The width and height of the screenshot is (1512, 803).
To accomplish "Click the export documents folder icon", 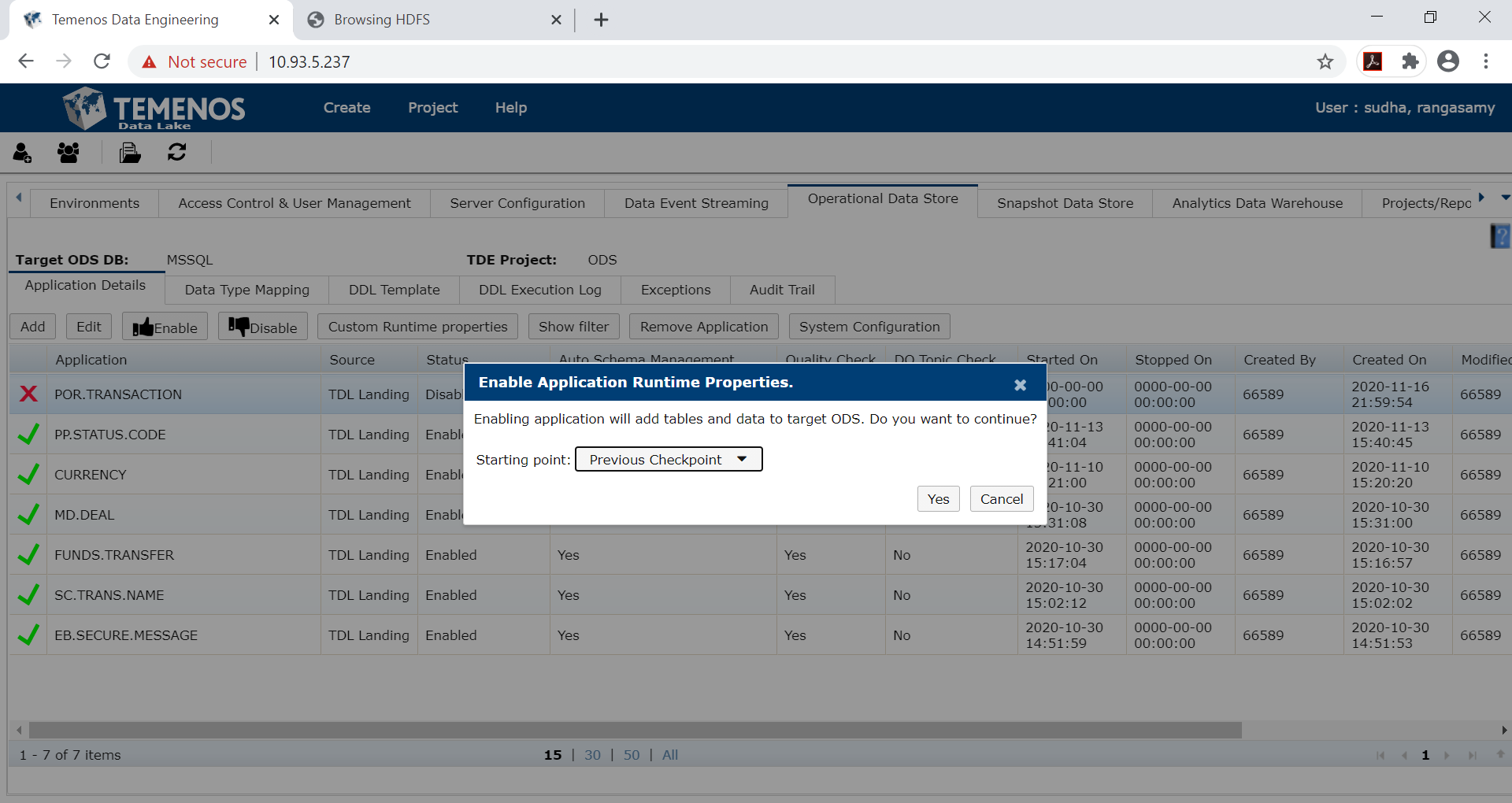I will pyautogui.click(x=129, y=152).
